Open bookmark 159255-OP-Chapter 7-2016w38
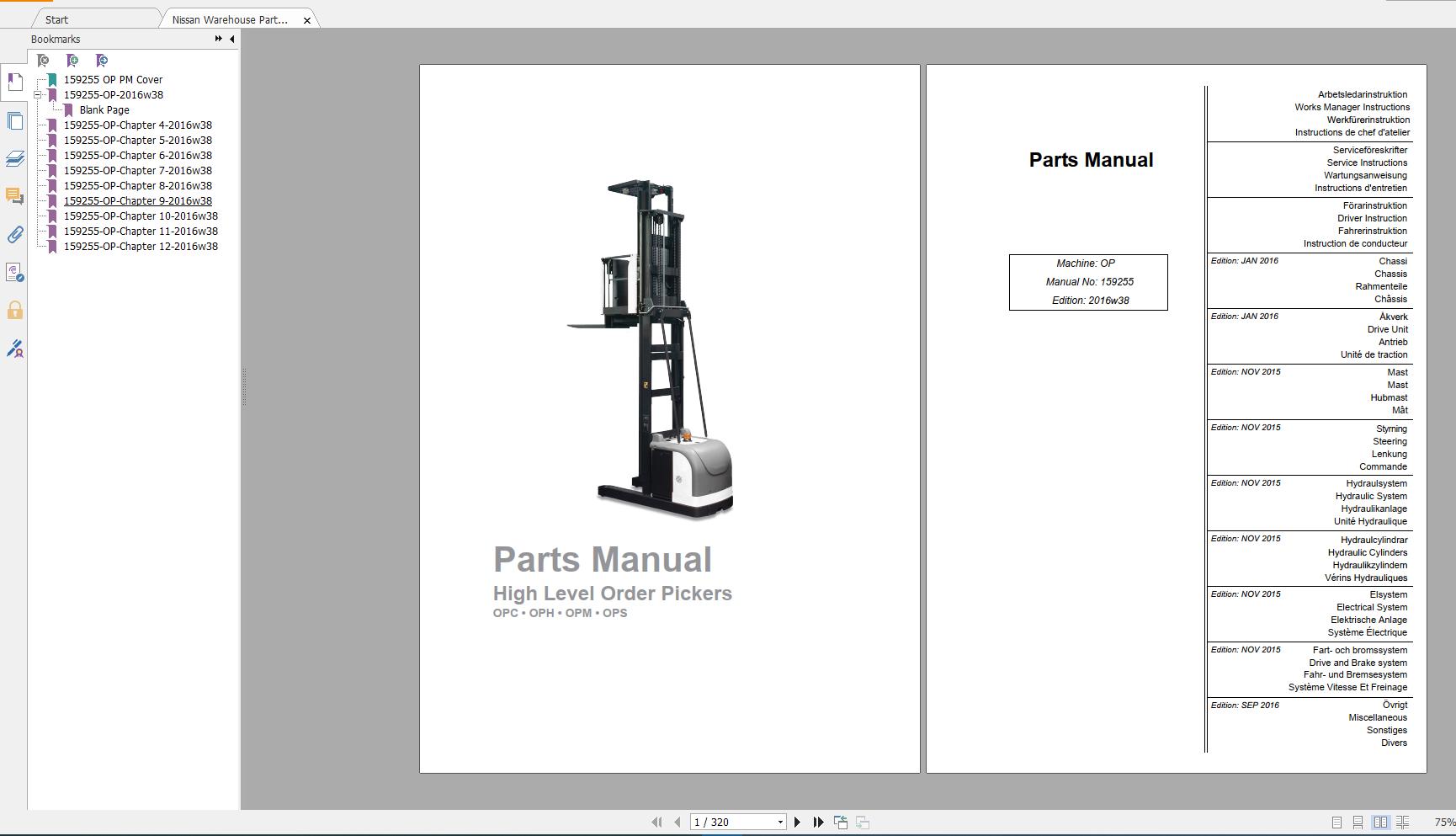 [138, 171]
